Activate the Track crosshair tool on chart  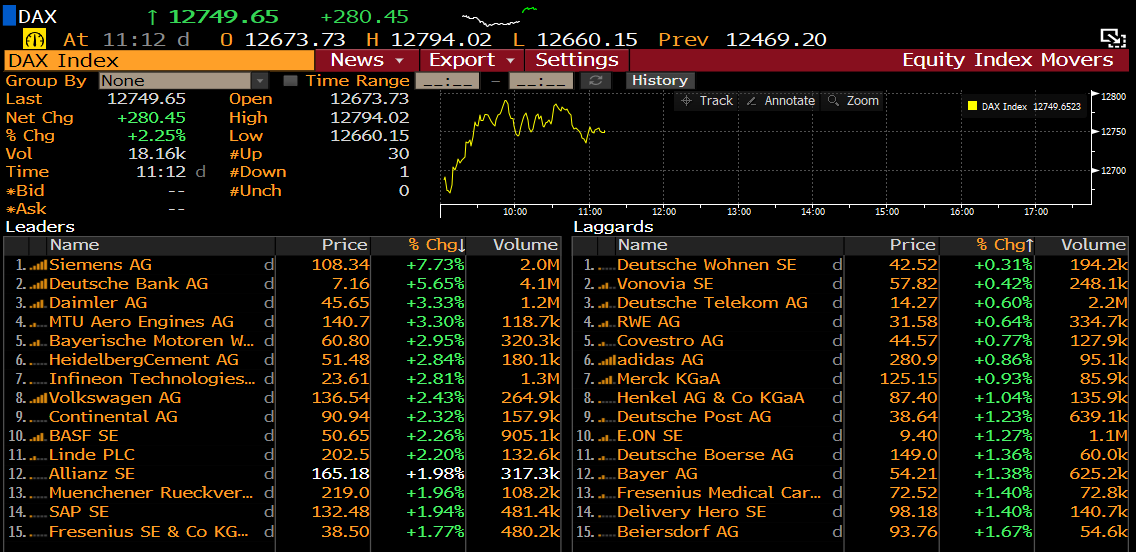click(707, 101)
